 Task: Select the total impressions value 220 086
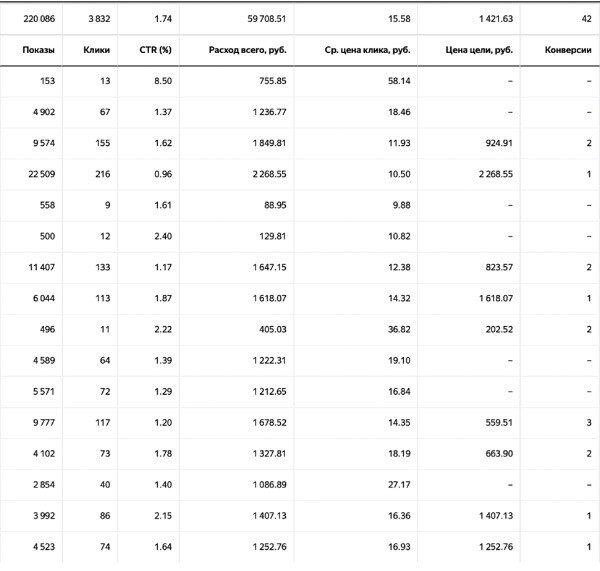click(x=39, y=19)
